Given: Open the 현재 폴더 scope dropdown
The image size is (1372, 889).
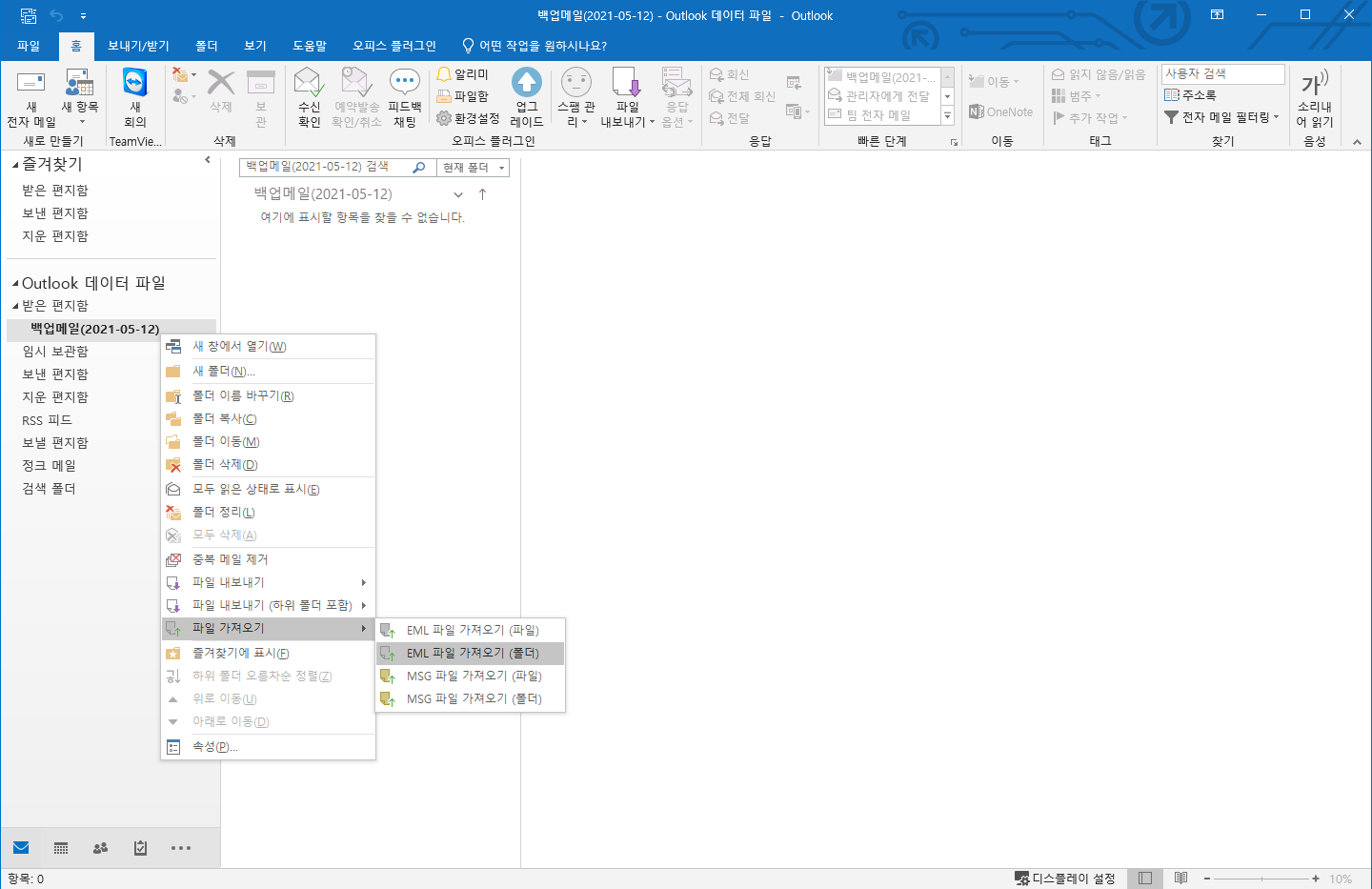Looking at the screenshot, I should tap(474, 168).
